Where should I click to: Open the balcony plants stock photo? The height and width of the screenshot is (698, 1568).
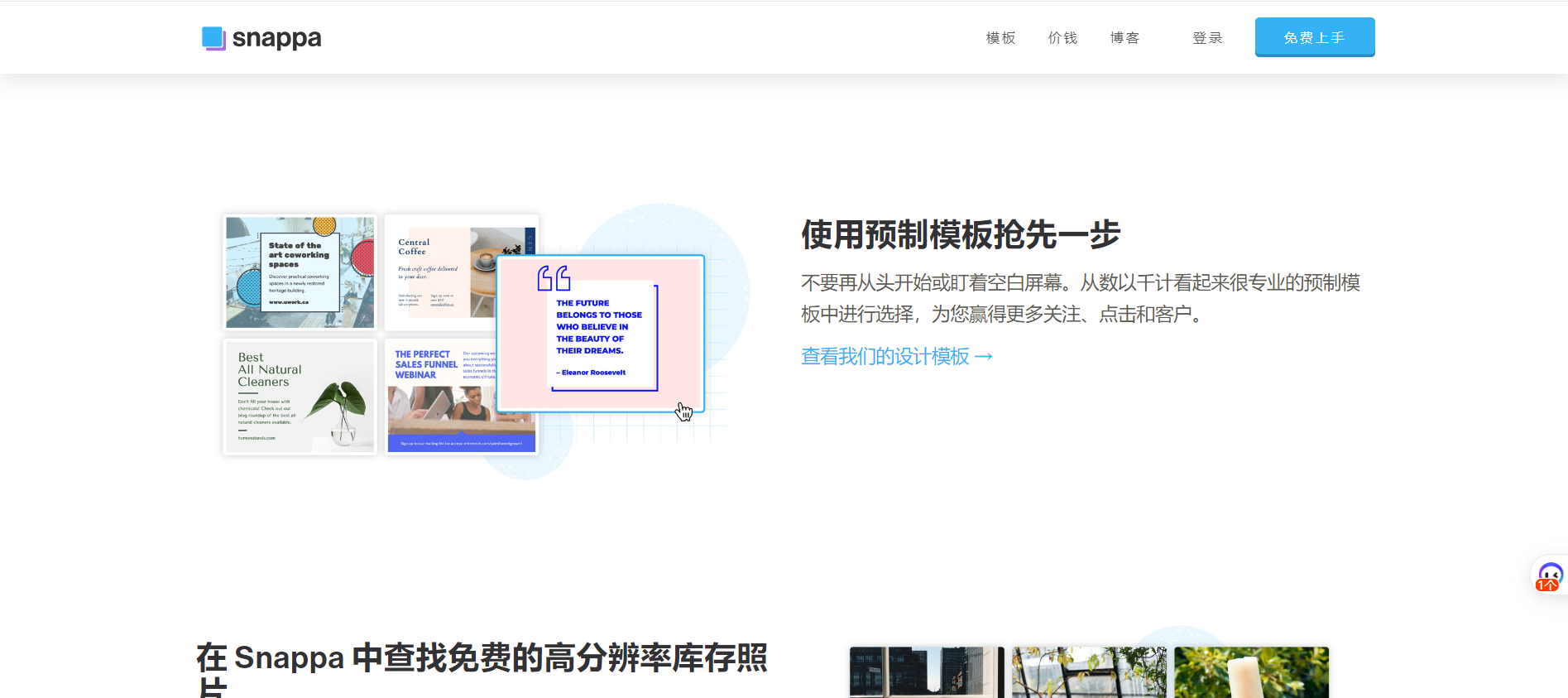click(x=1089, y=672)
